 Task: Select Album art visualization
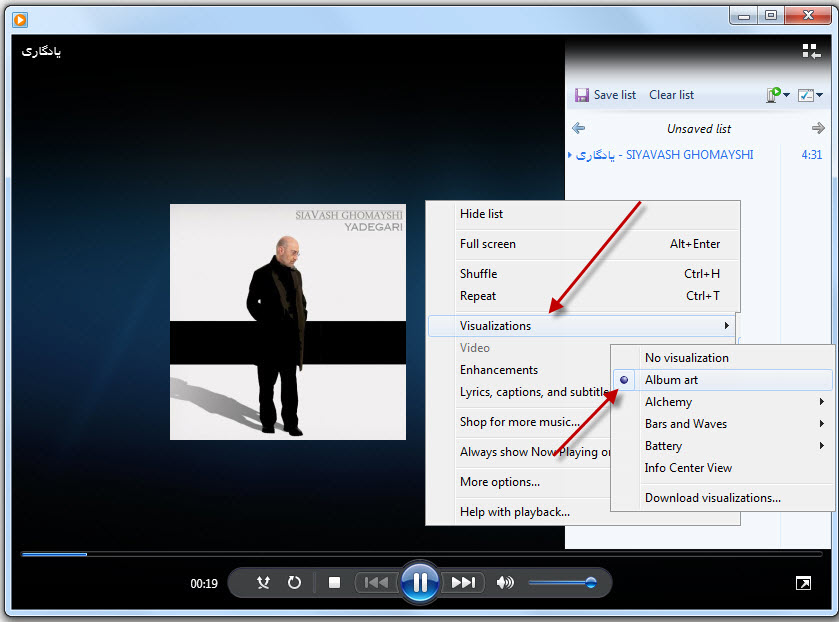[723, 380]
